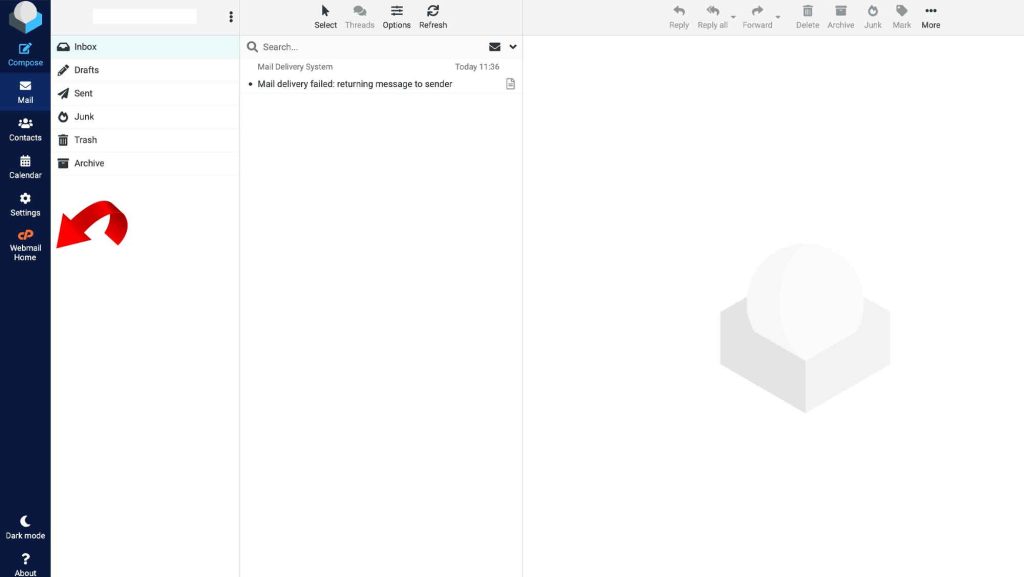Toggle Dark mode on
The image size is (1024, 577).
click(25, 527)
